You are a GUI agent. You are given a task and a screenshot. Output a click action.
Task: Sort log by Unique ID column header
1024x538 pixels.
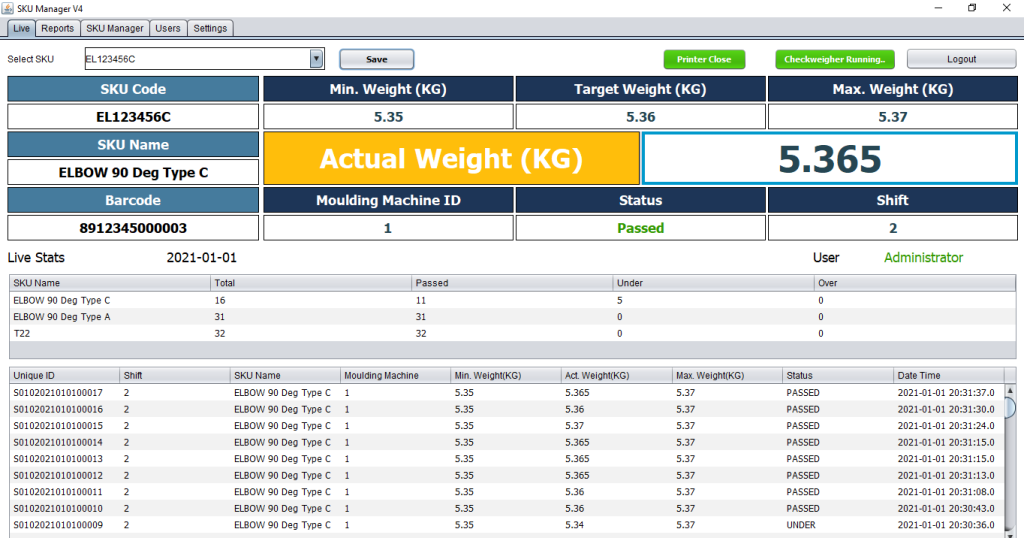(x=63, y=376)
